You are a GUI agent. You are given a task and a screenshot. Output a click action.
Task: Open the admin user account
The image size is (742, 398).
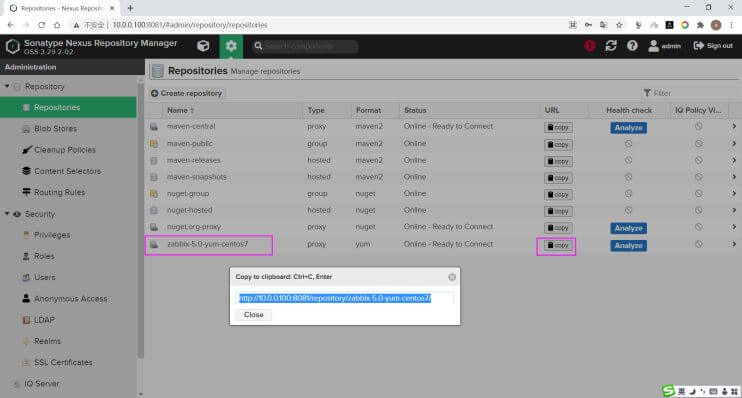(x=664, y=46)
